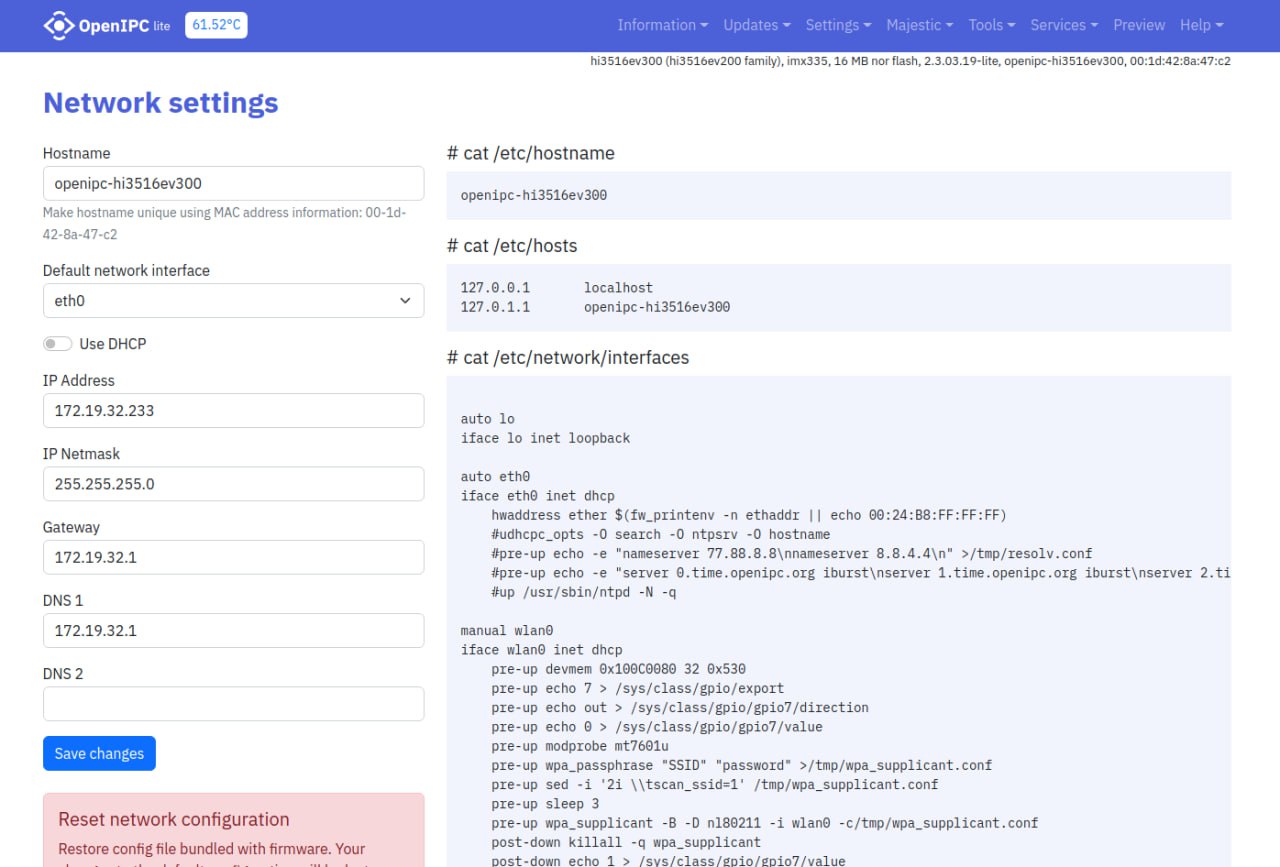Click the DNS 1 text field
The width and height of the screenshot is (1280, 867).
pos(233,631)
